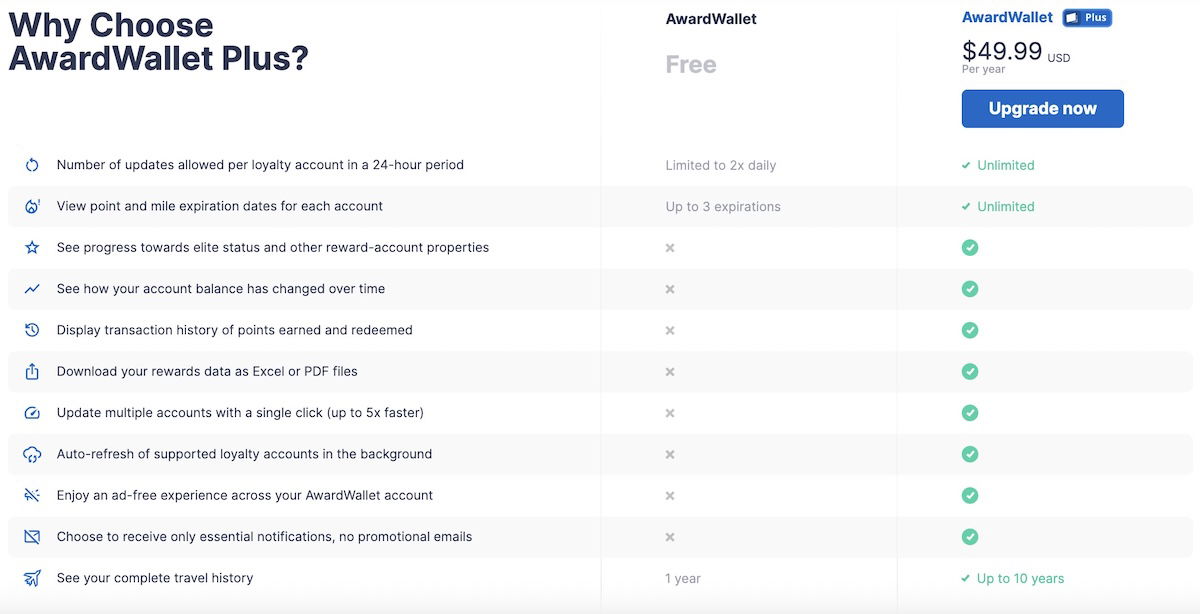Click the ad-free experience icon
Image resolution: width=1200 pixels, height=614 pixels.
point(32,496)
